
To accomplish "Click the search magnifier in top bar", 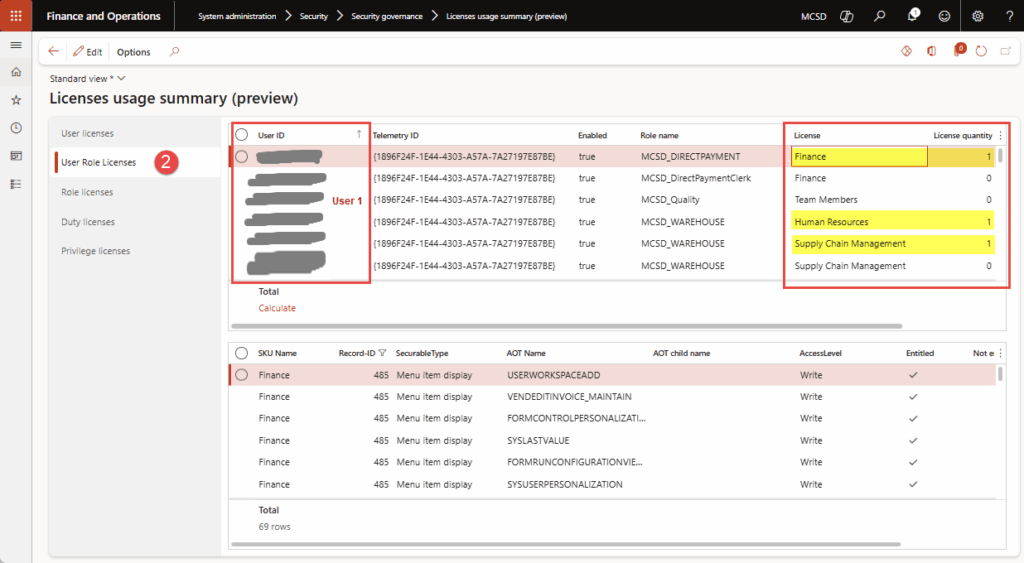I will coord(880,16).
